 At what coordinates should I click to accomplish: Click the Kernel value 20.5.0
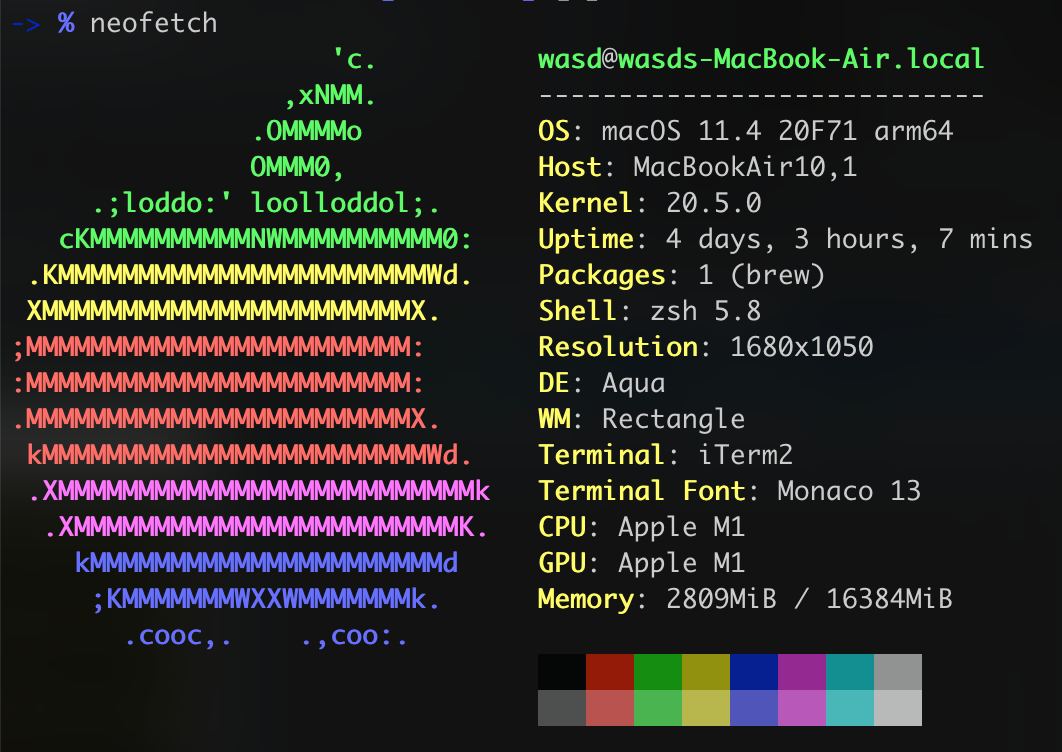[713, 203]
